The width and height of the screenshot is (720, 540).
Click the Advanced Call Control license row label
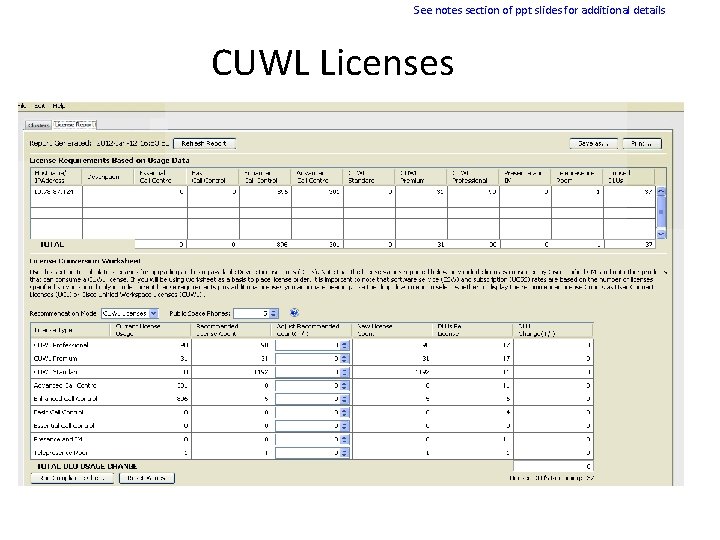pos(65,386)
